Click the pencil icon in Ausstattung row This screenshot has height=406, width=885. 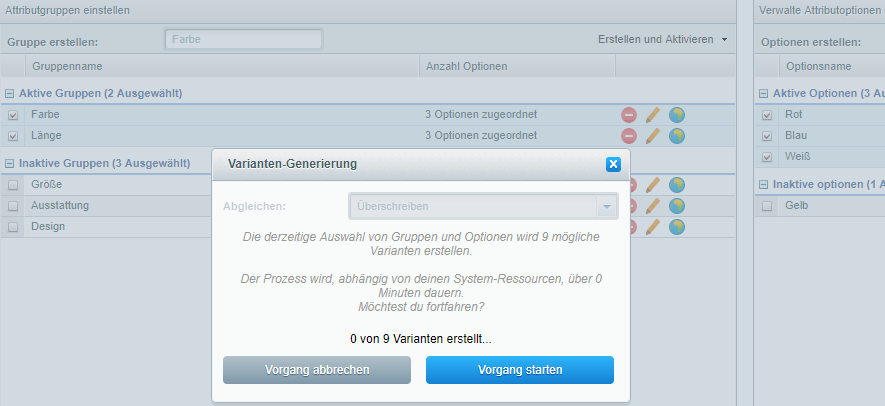point(653,206)
